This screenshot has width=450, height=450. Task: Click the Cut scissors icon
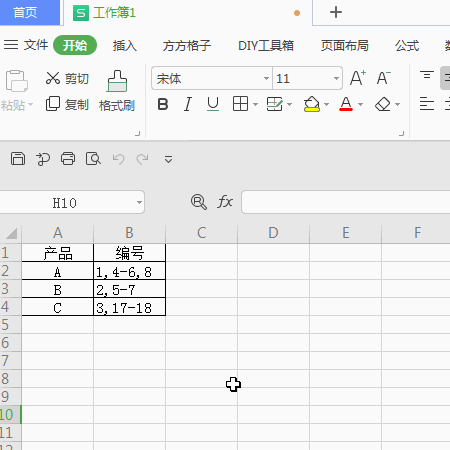tap(53, 78)
